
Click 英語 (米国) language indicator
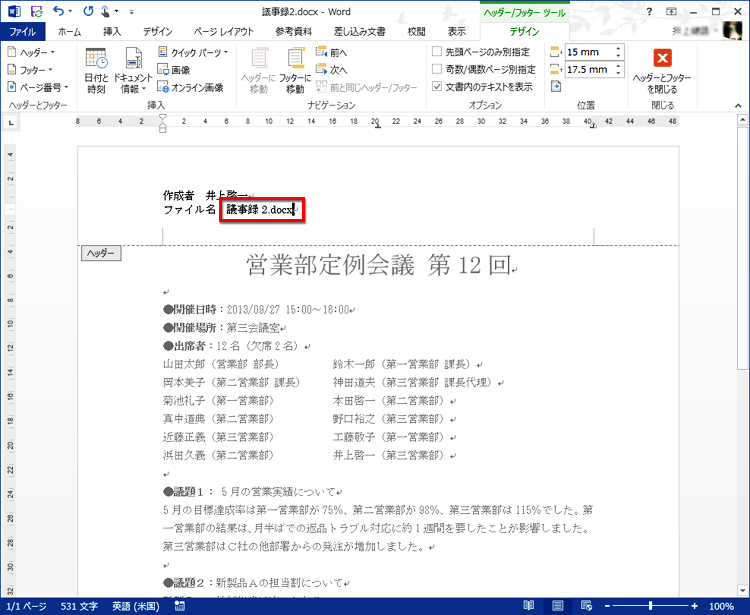tap(135, 606)
